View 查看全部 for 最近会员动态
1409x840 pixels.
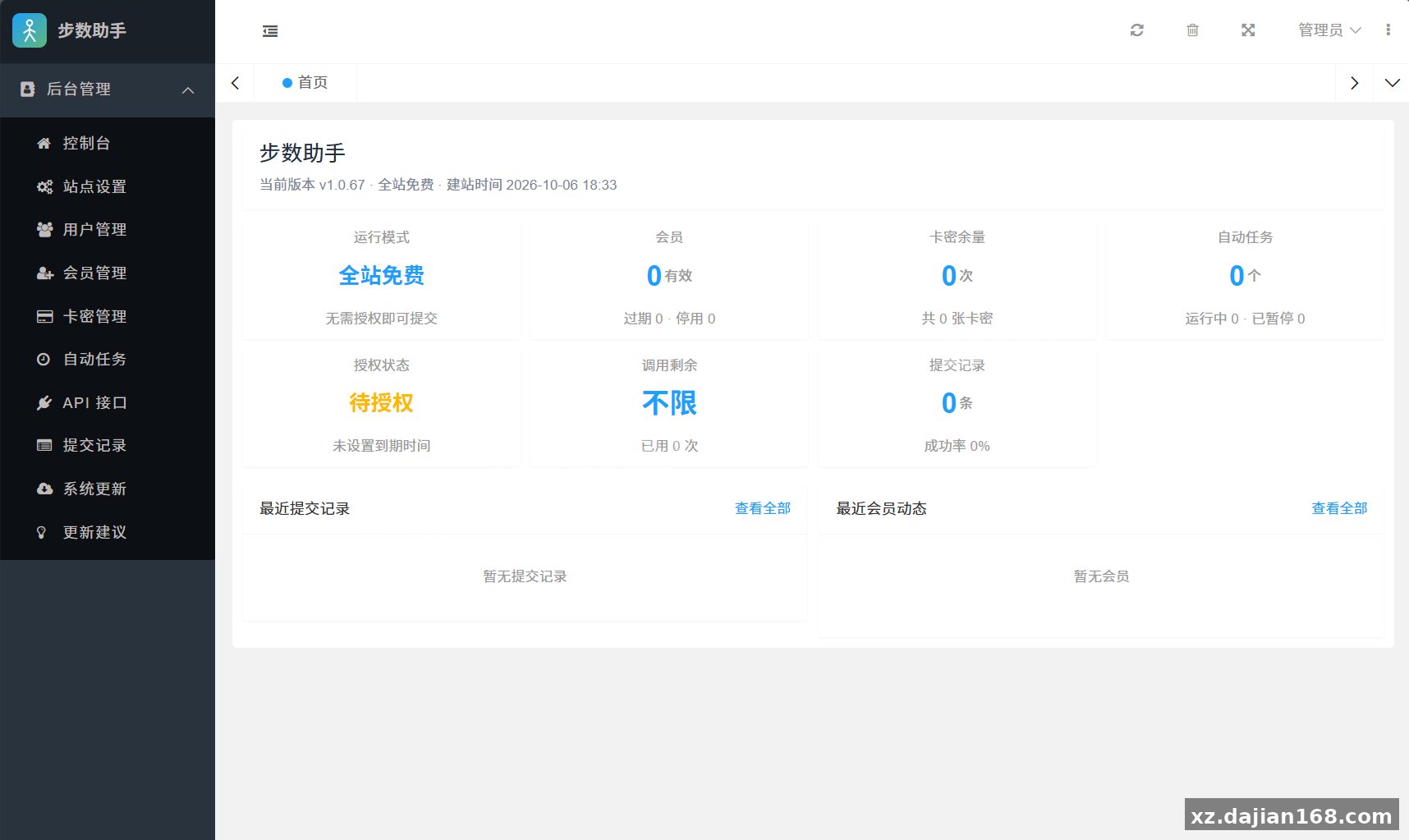1339,508
